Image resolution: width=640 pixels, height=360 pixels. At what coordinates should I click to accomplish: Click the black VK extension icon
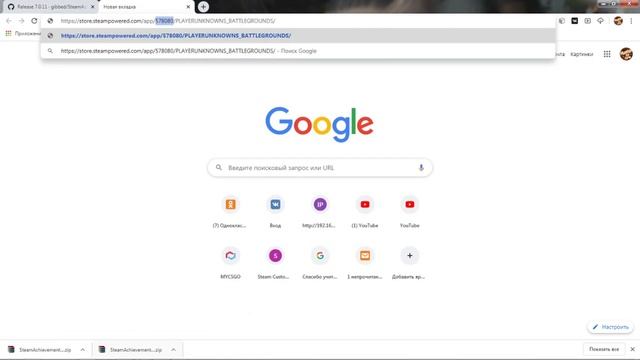[x=575, y=21]
